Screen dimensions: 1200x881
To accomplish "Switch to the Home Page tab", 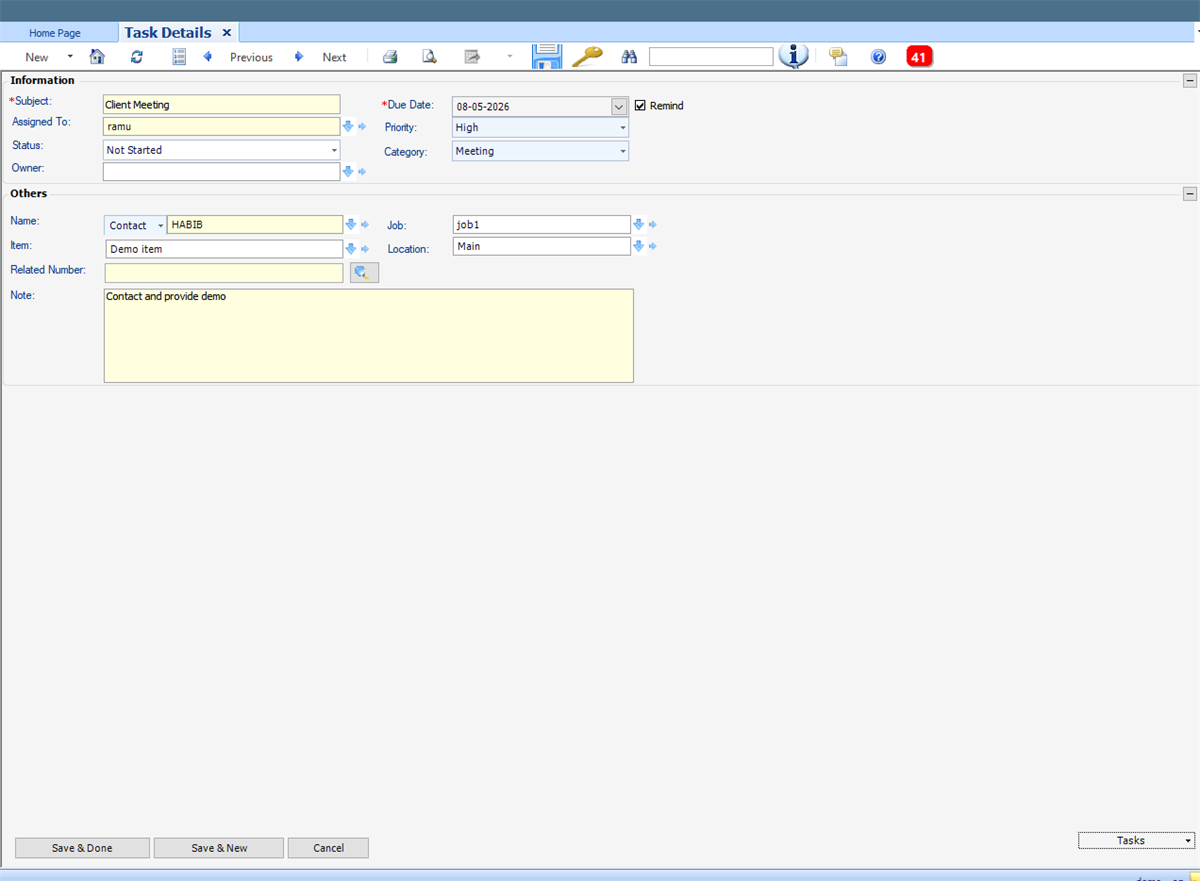I will point(55,33).
